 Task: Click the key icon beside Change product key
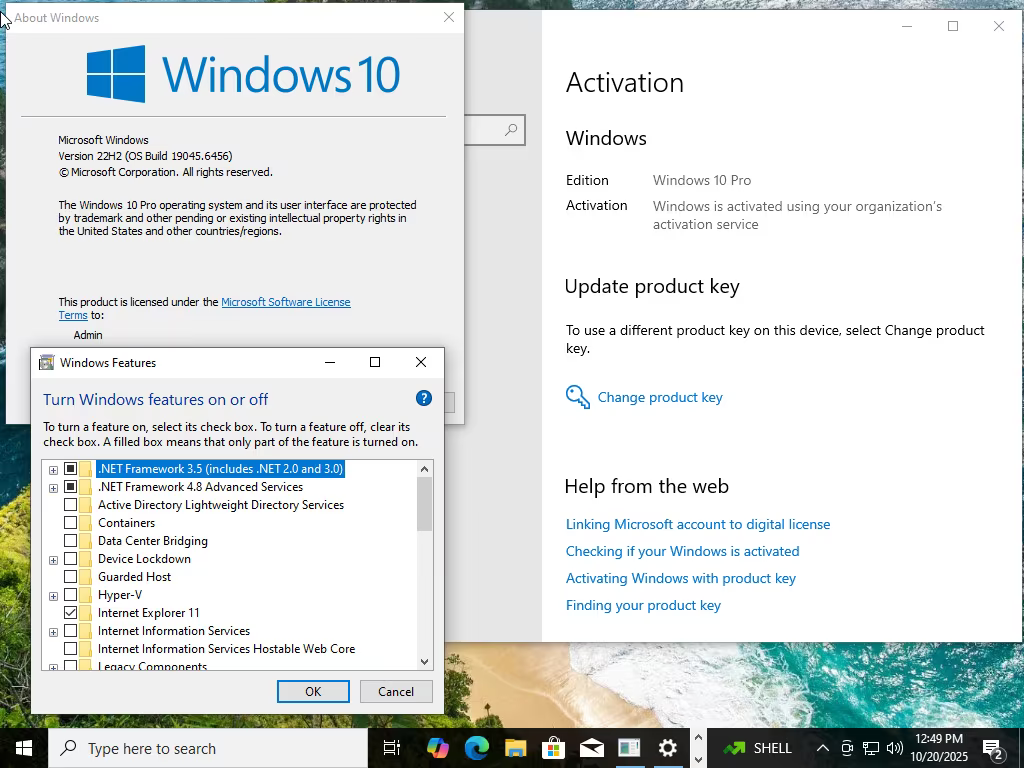[x=577, y=397]
